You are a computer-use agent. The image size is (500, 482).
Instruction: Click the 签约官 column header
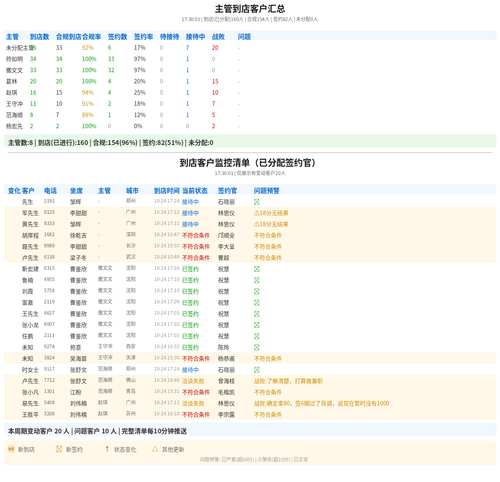point(227,191)
